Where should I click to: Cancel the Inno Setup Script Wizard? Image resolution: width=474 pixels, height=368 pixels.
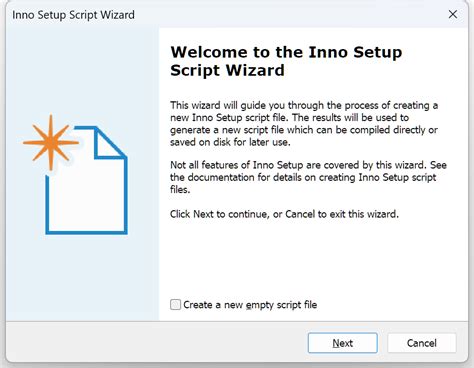(422, 343)
